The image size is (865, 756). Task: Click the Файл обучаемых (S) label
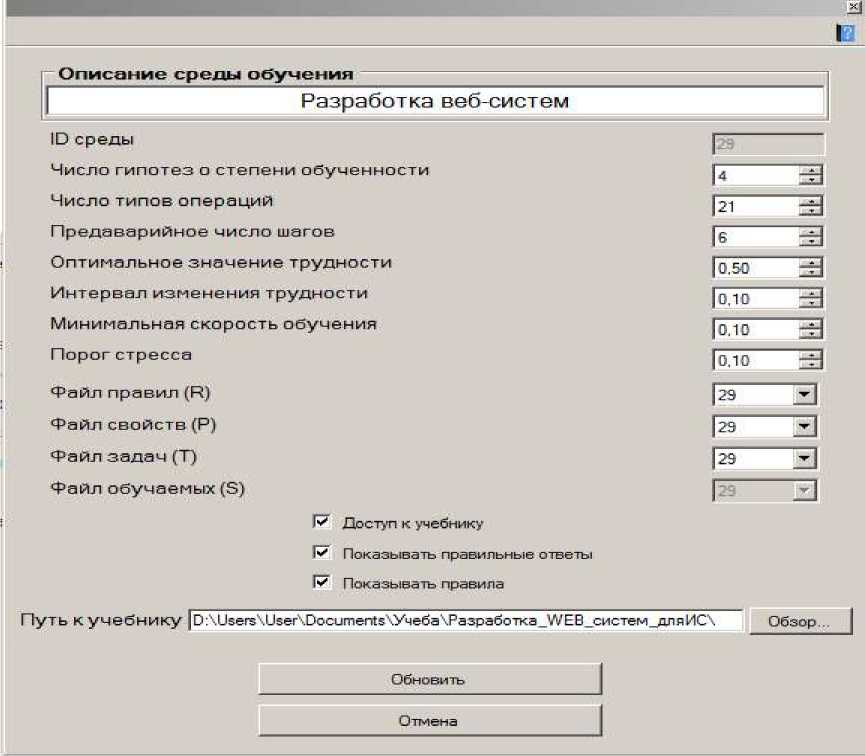pos(147,488)
